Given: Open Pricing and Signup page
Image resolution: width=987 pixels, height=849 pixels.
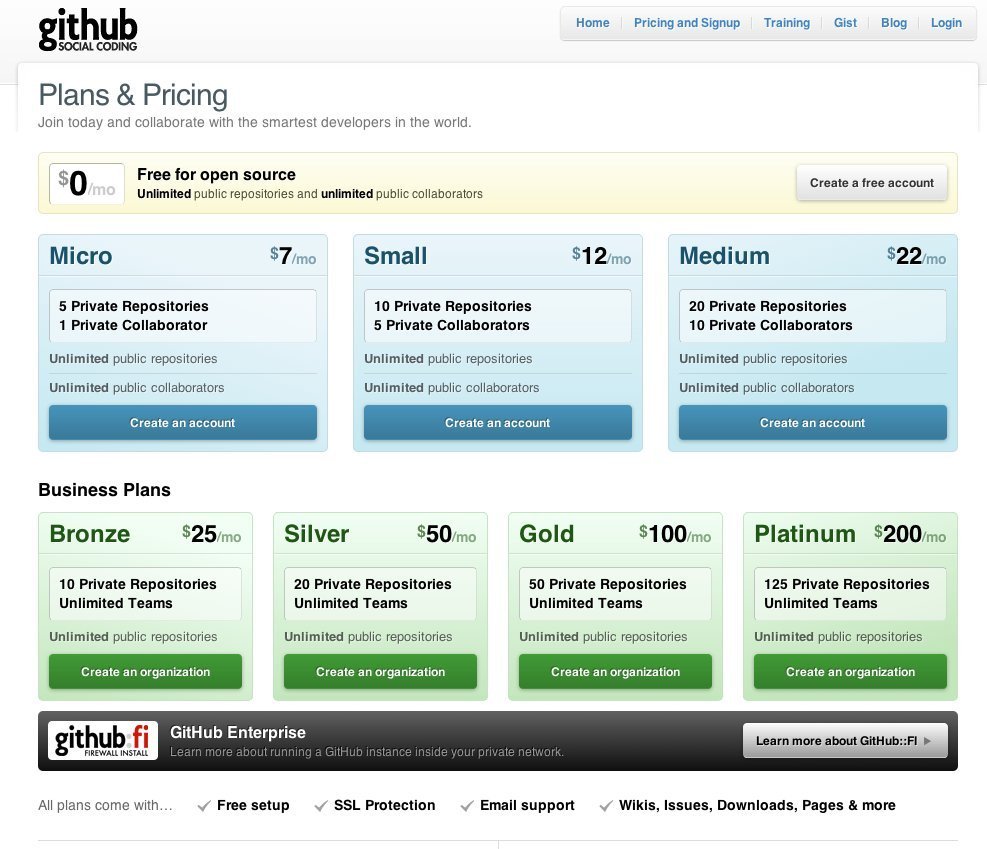Looking at the screenshot, I should click(x=687, y=23).
